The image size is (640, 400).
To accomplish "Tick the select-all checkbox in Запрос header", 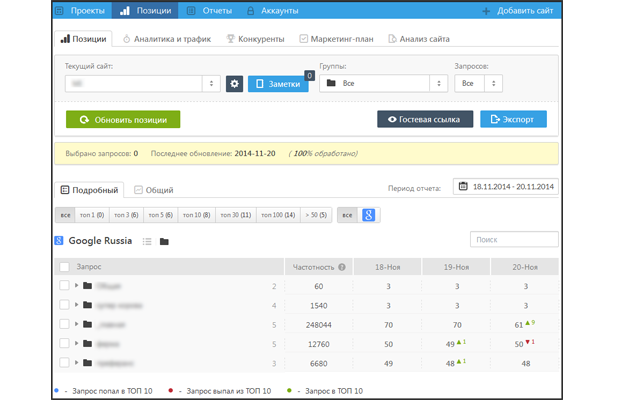I will pyautogui.click(x=65, y=267).
